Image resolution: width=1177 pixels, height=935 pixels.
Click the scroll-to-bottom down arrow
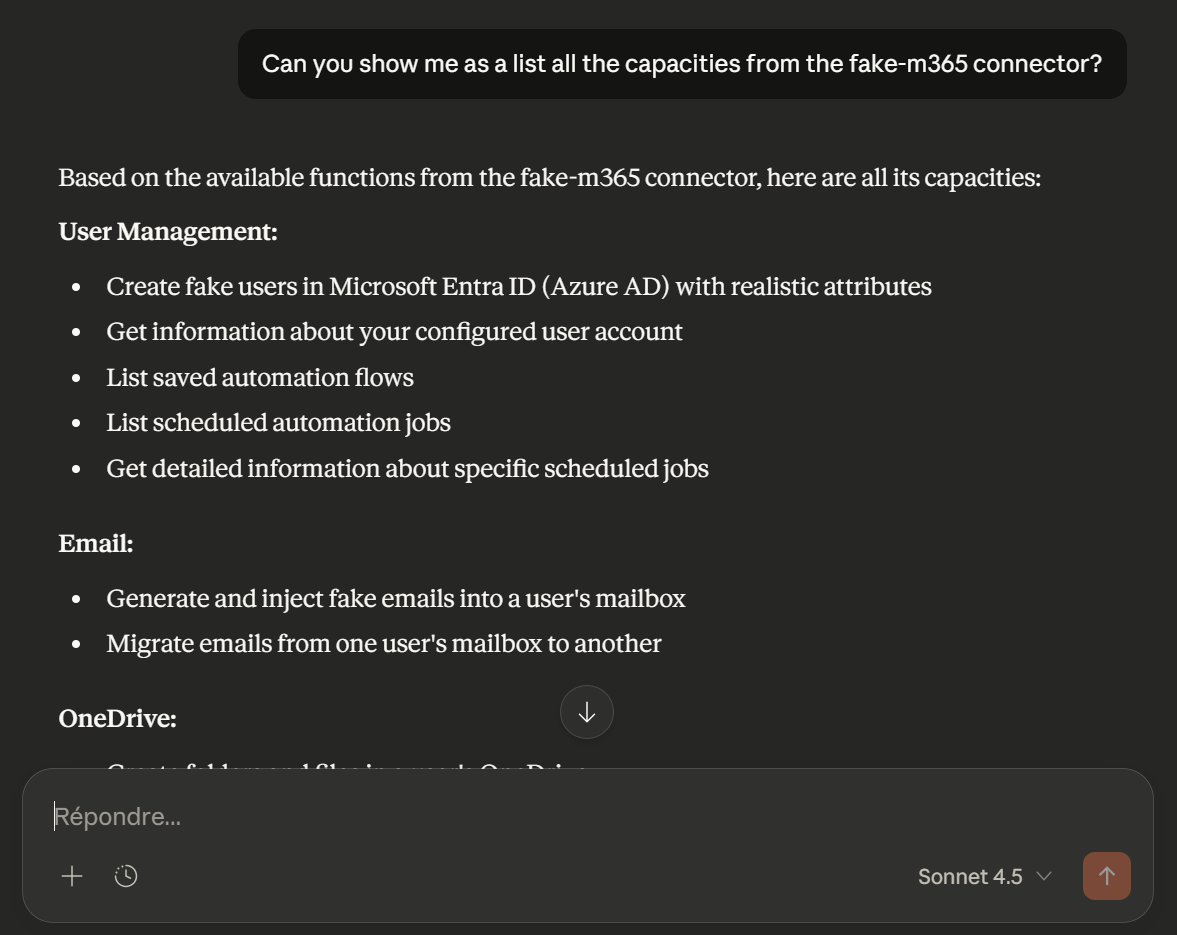pyautogui.click(x=587, y=712)
